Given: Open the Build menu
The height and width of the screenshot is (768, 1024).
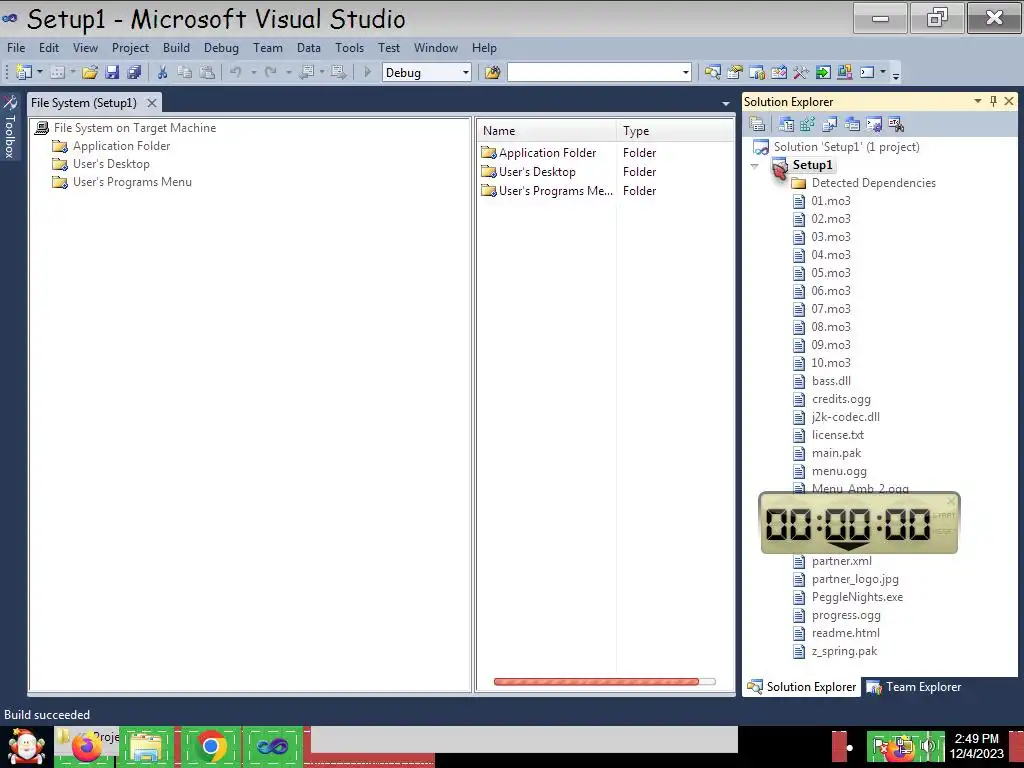Looking at the screenshot, I should pyautogui.click(x=176, y=48).
